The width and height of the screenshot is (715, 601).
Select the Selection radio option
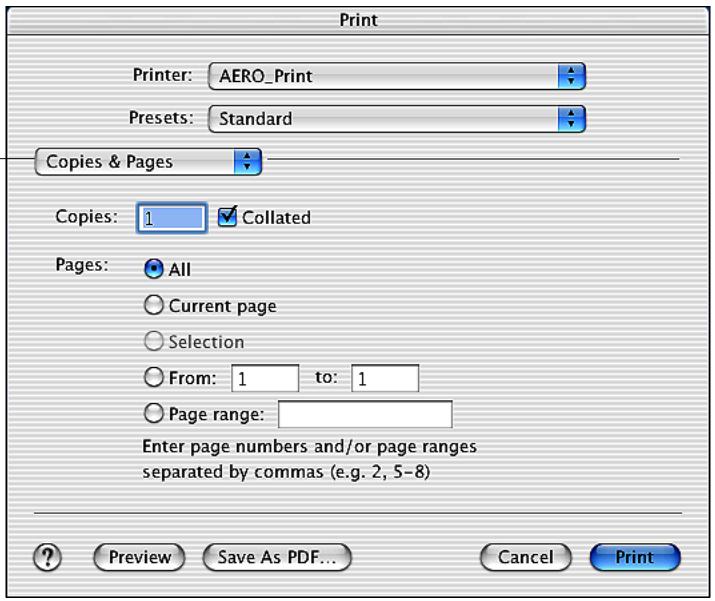click(154, 341)
